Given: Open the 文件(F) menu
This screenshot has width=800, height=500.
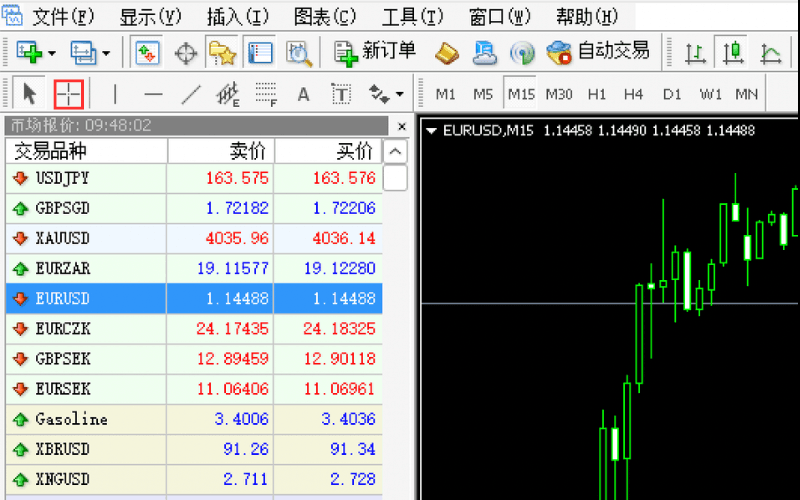Looking at the screenshot, I should coord(63,17).
